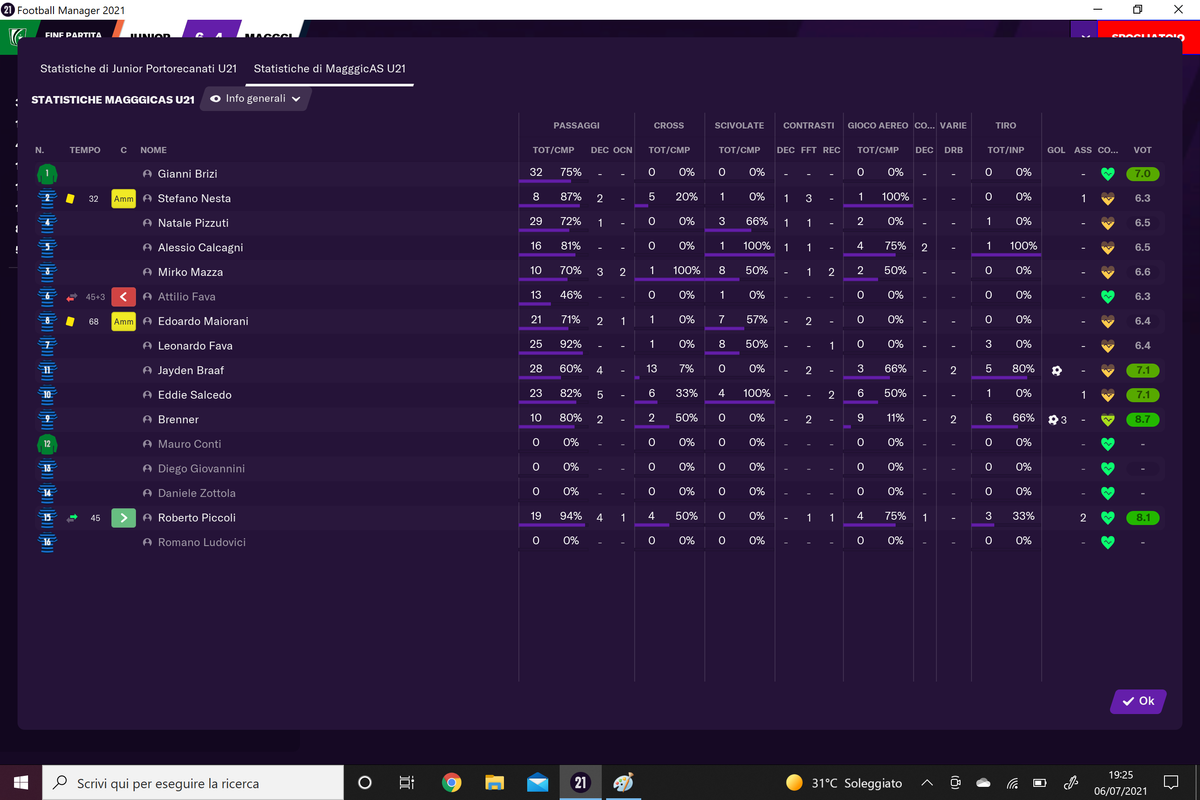Show hidden system tray icons

point(927,783)
